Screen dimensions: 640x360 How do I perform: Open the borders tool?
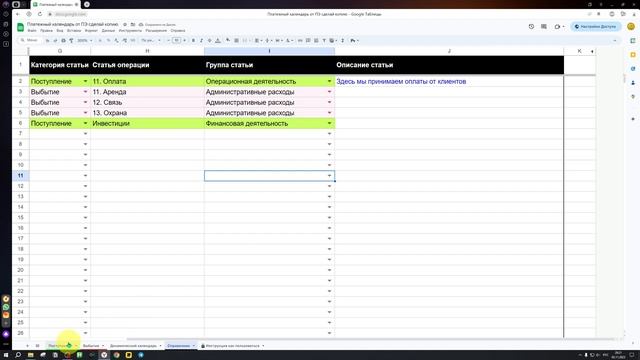pyautogui.click(x=236, y=40)
